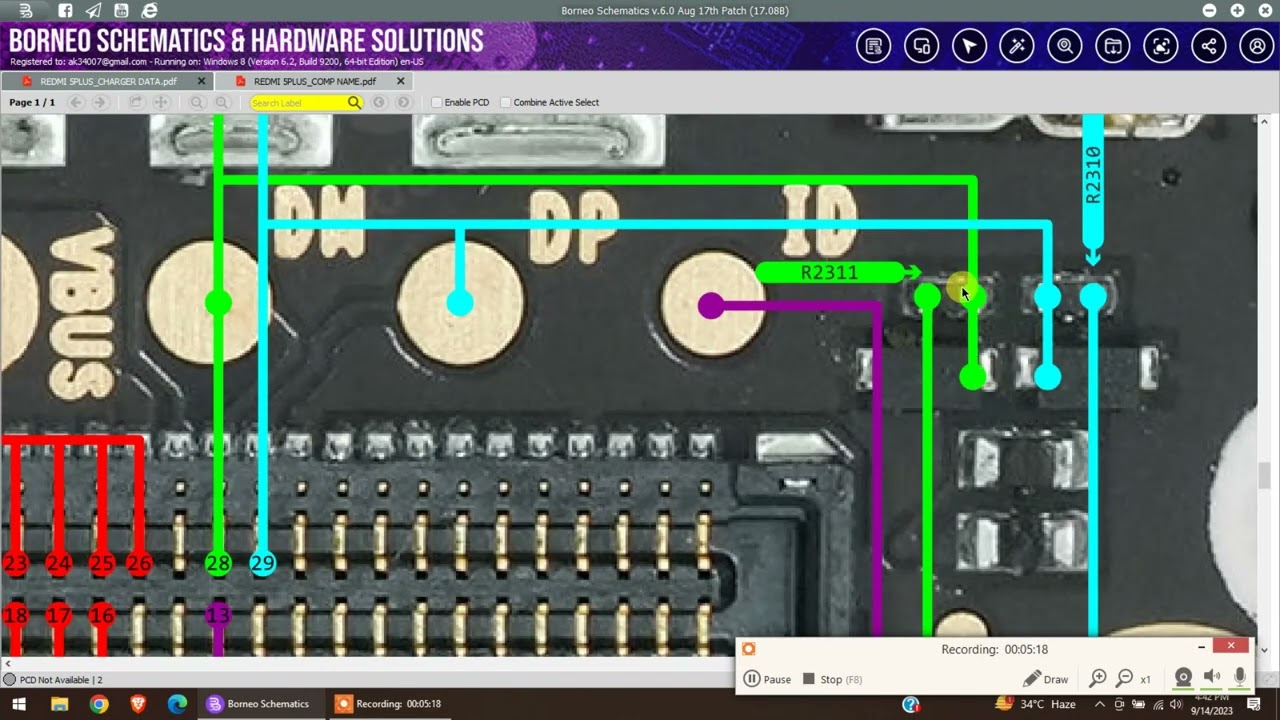The image size is (1280, 720).
Task: Activate the magic wand tool
Action: tap(1017, 46)
